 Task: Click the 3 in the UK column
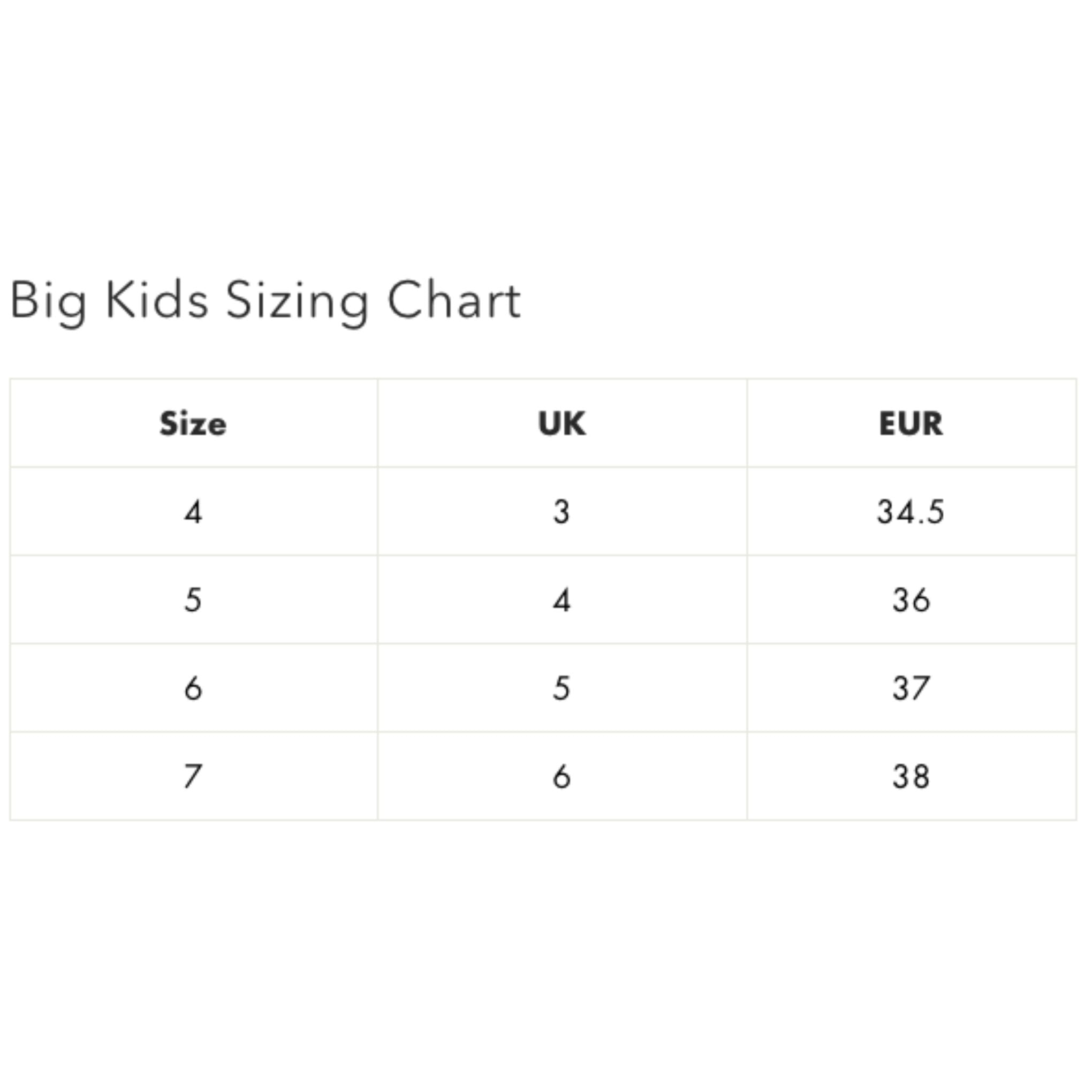[x=562, y=512]
